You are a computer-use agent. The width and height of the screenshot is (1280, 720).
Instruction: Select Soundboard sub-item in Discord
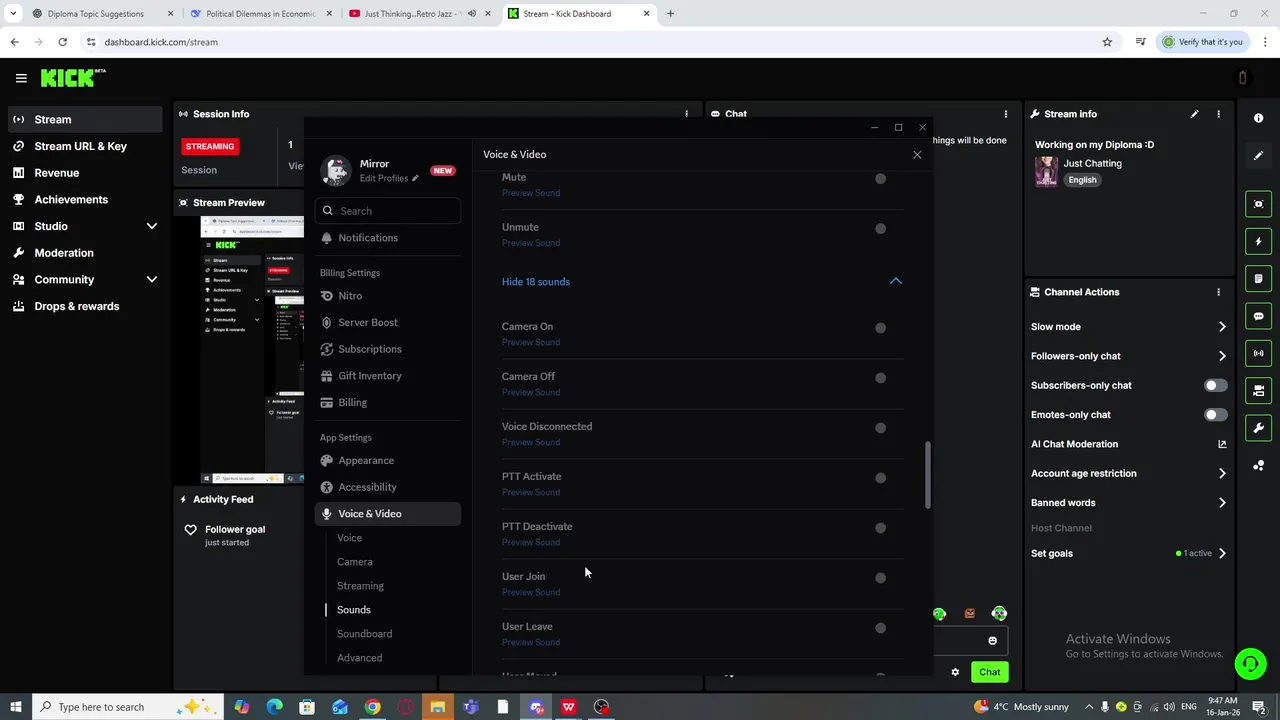(x=364, y=634)
